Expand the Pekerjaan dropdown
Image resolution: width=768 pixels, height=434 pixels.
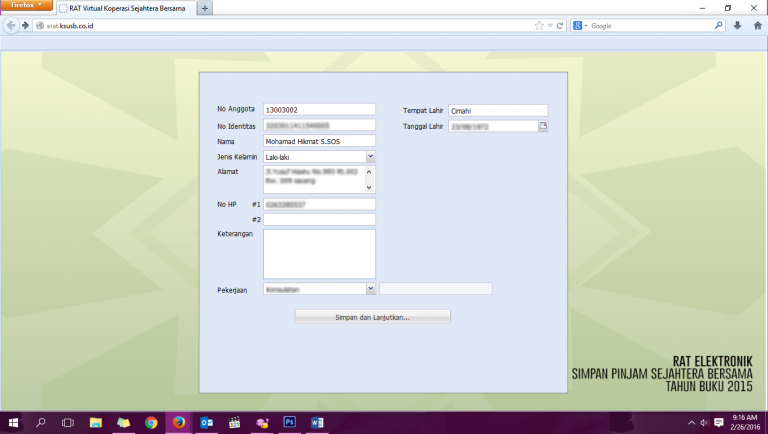[x=370, y=289]
